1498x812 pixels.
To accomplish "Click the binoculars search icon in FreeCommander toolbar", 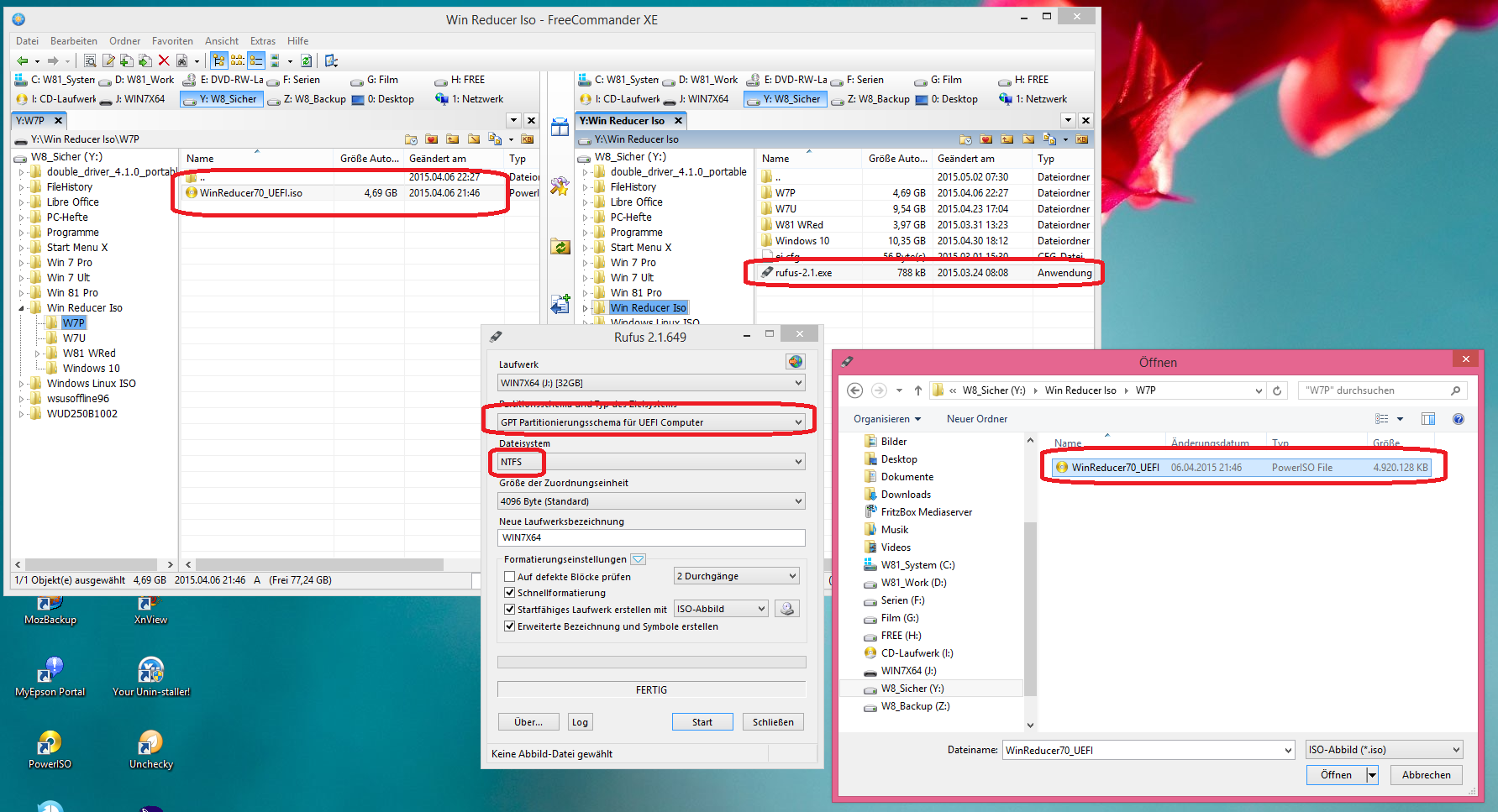I will [182, 60].
